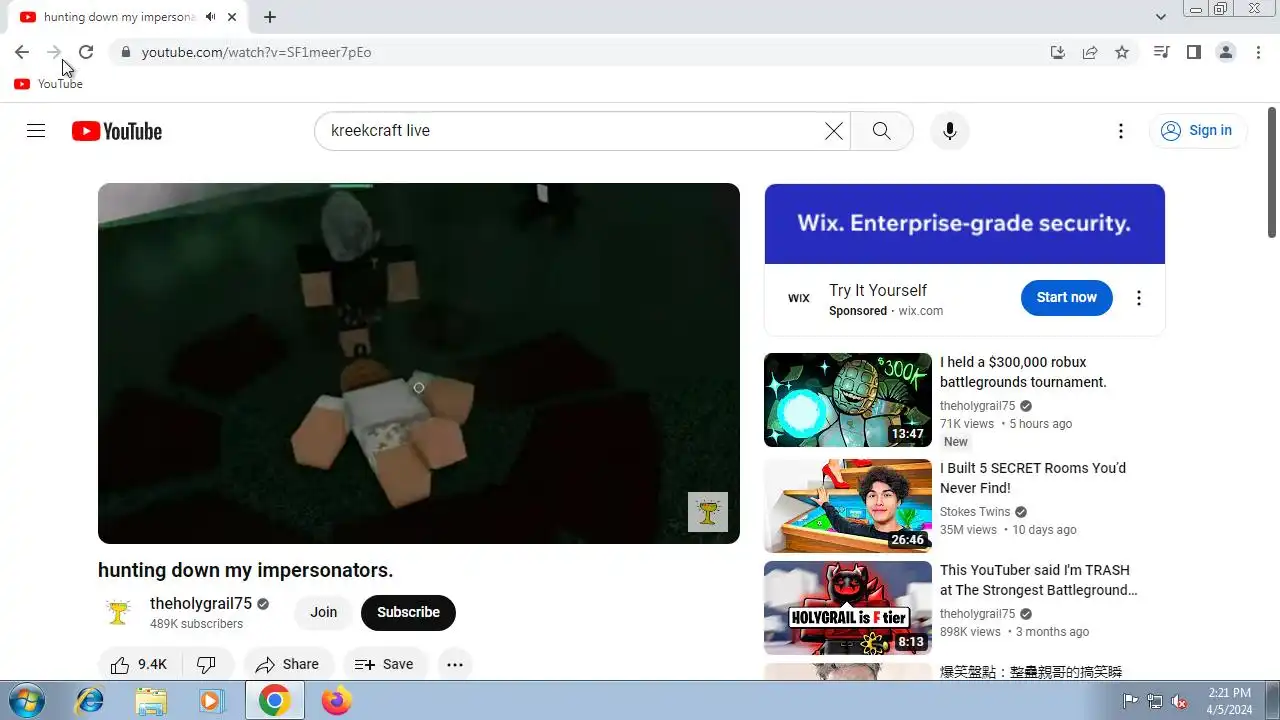Screen dimensions: 1280x720
Task: Join theholygrail75 channel membership
Action: pos(323,612)
